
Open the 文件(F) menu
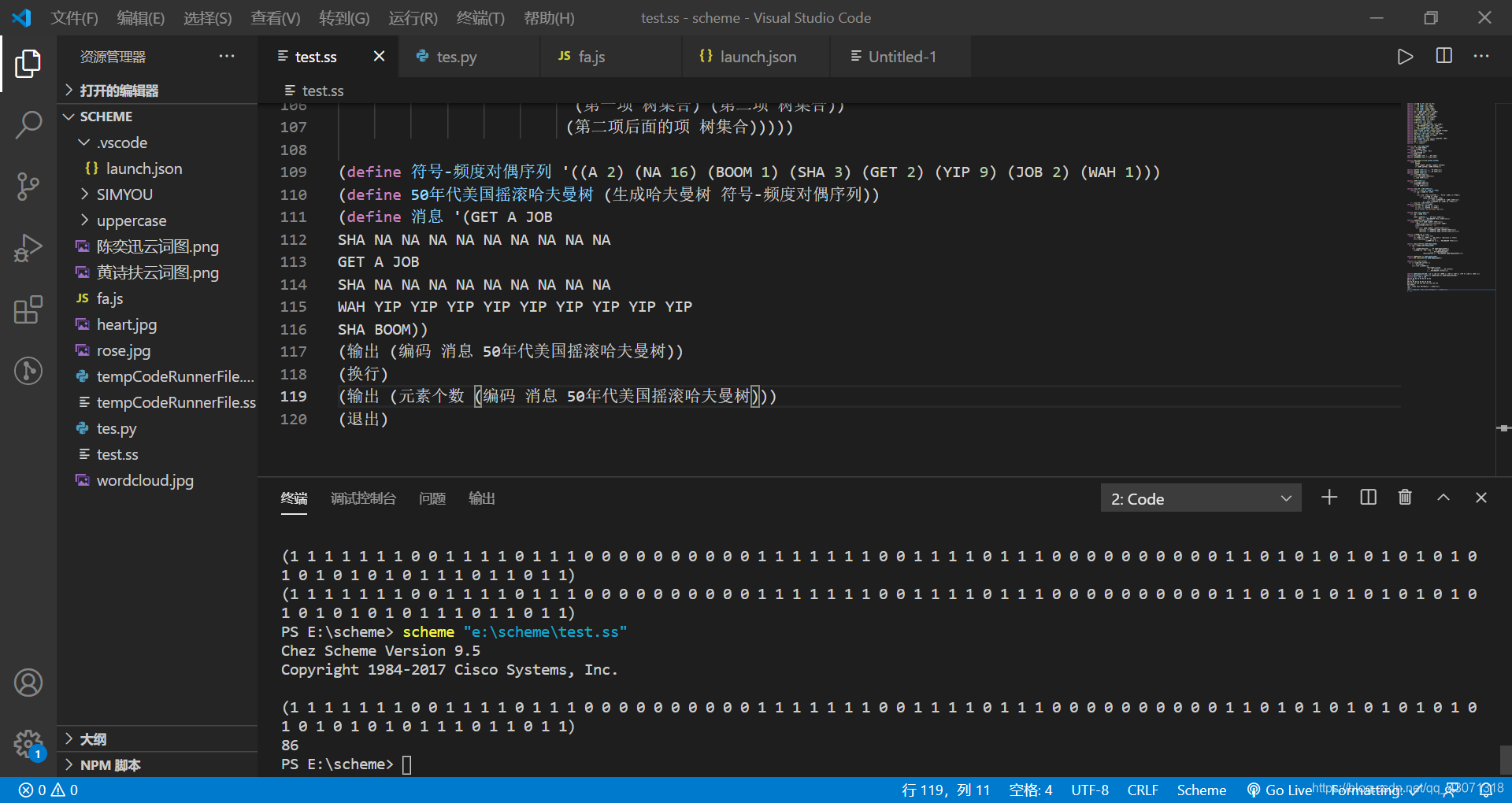tap(75, 18)
